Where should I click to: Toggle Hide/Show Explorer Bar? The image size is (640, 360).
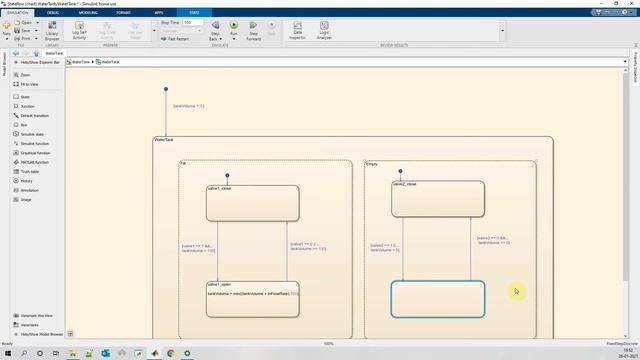pos(37,62)
